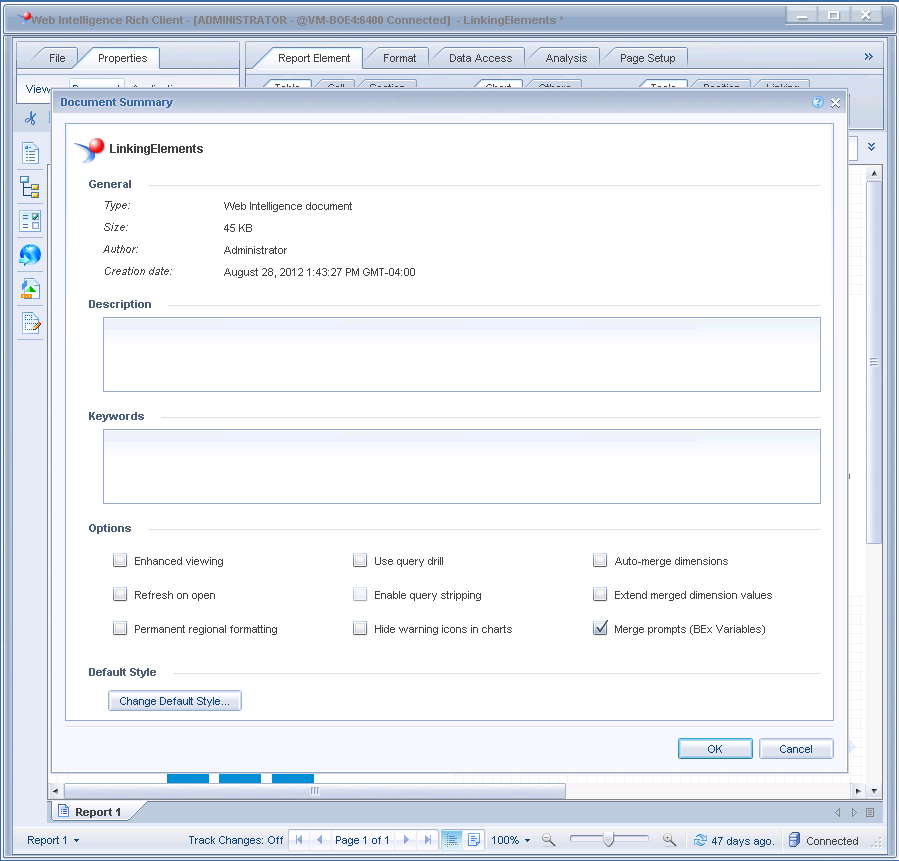
Task: Go to next page arrow
Action: pyautogui.click(x=406, y=840)
